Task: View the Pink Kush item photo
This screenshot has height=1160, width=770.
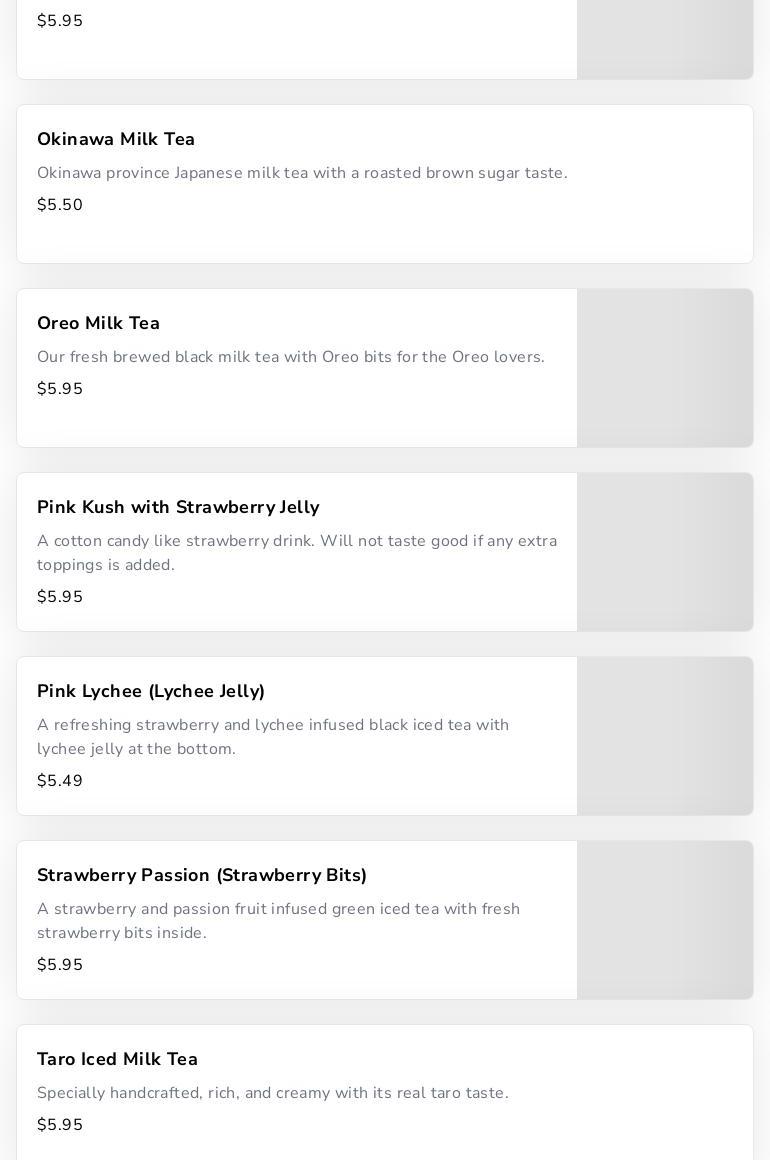Action: pos(665,552)
